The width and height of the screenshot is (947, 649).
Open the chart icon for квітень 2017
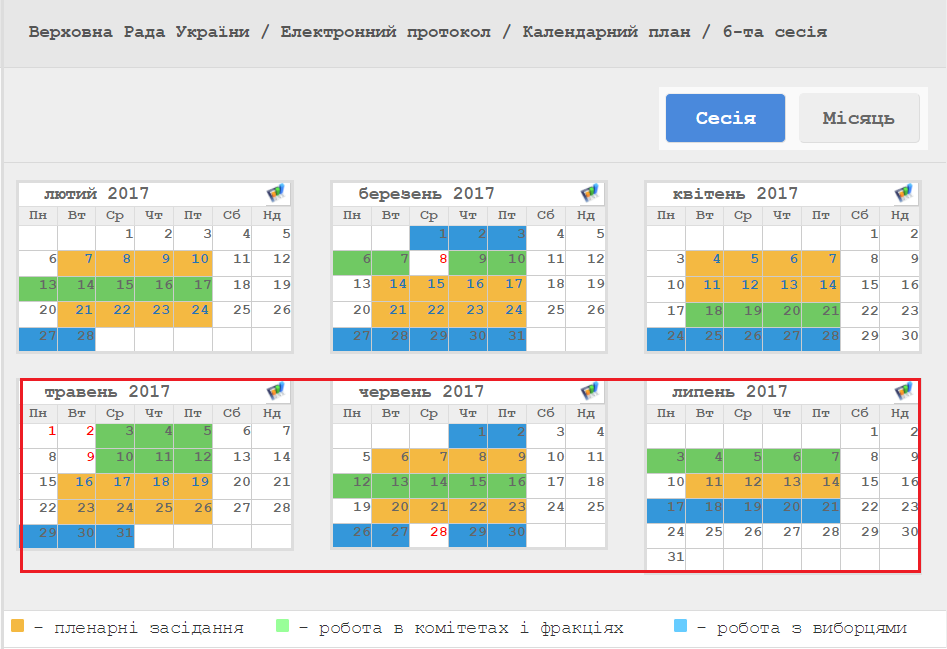click(x=905, y=193)
